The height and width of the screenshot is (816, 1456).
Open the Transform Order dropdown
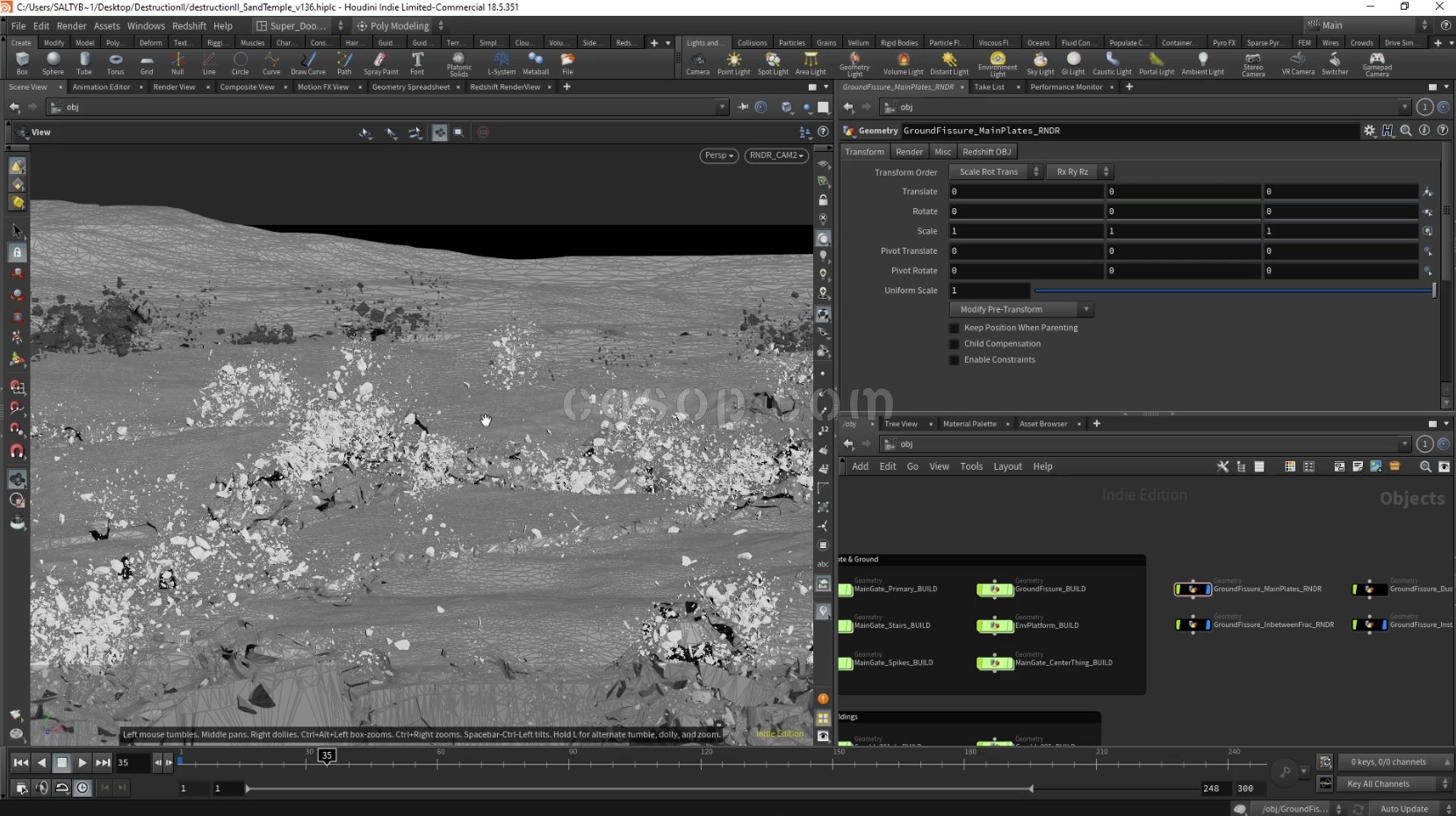997,172
